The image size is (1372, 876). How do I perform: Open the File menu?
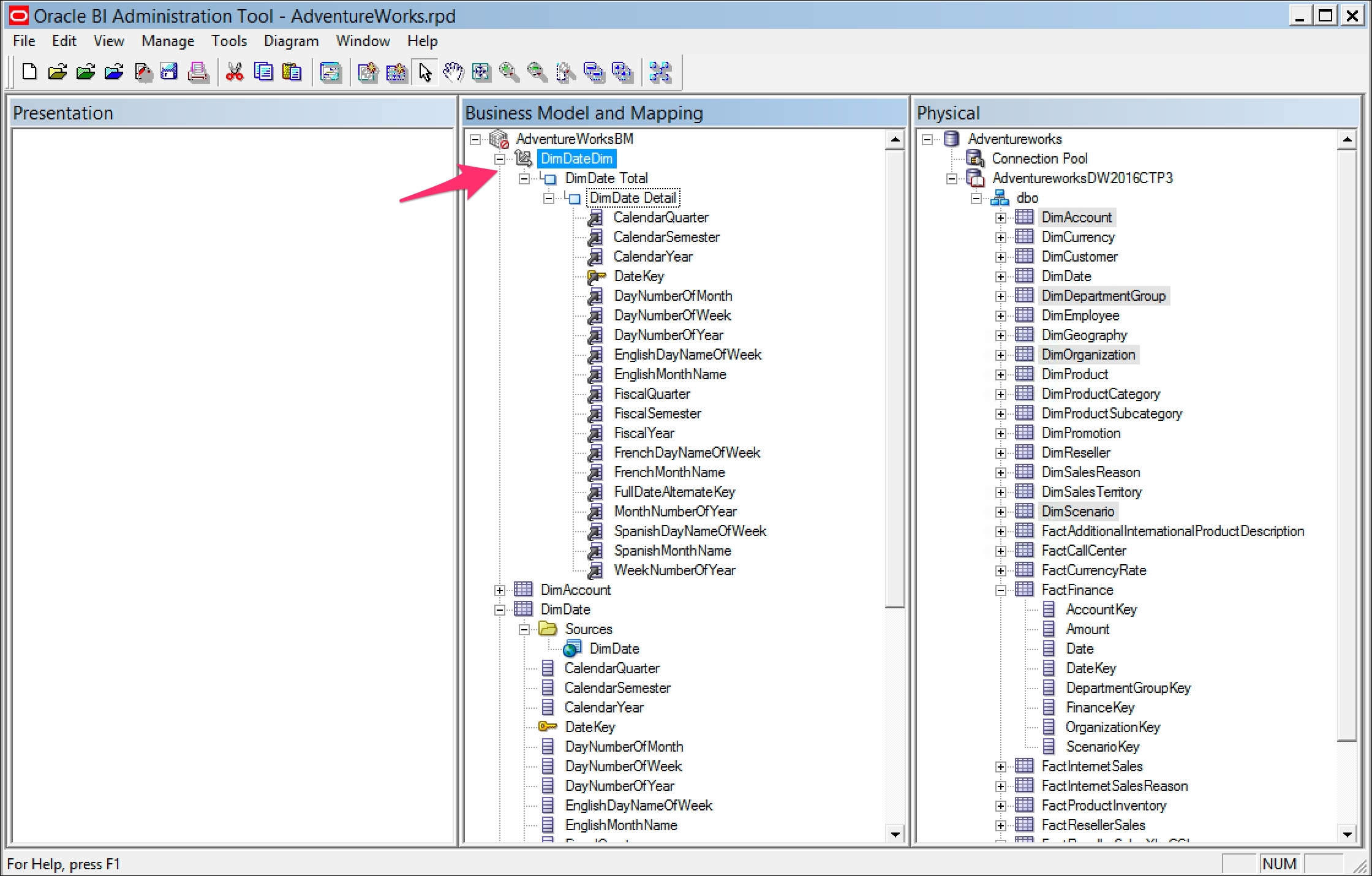(x=24, y=41)
